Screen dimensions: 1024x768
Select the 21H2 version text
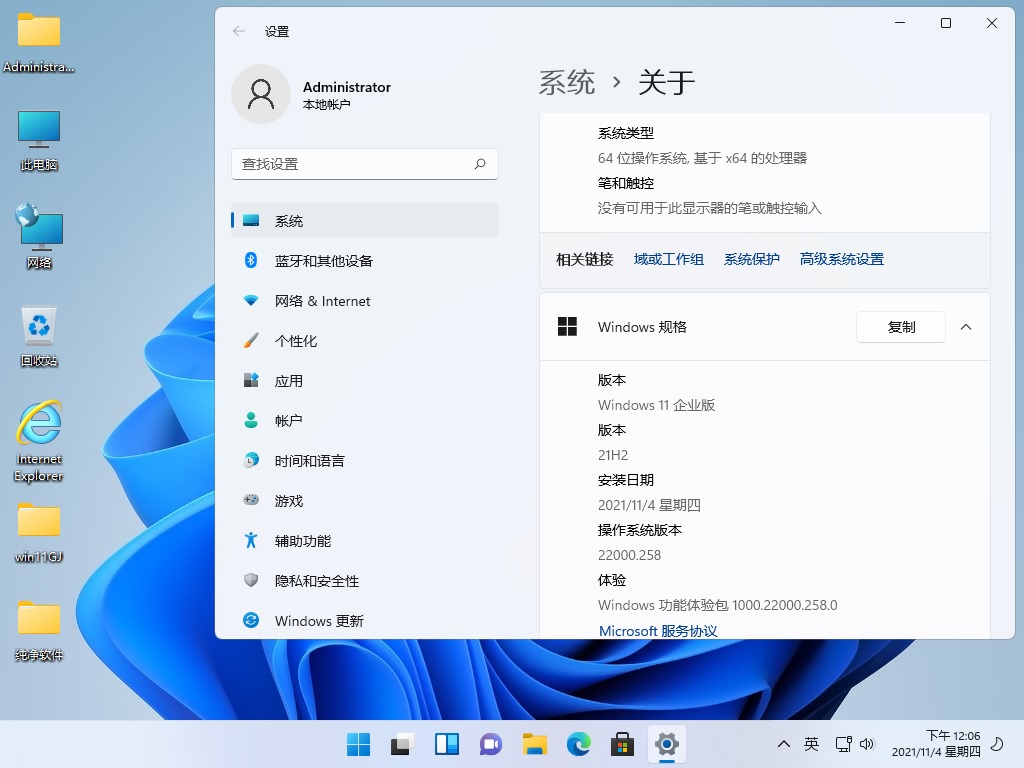pyautogui.click(x=613, y=455)
